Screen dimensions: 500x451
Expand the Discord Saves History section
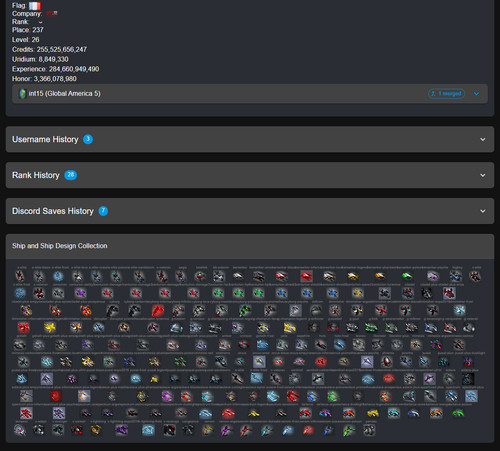coord(250,211)
